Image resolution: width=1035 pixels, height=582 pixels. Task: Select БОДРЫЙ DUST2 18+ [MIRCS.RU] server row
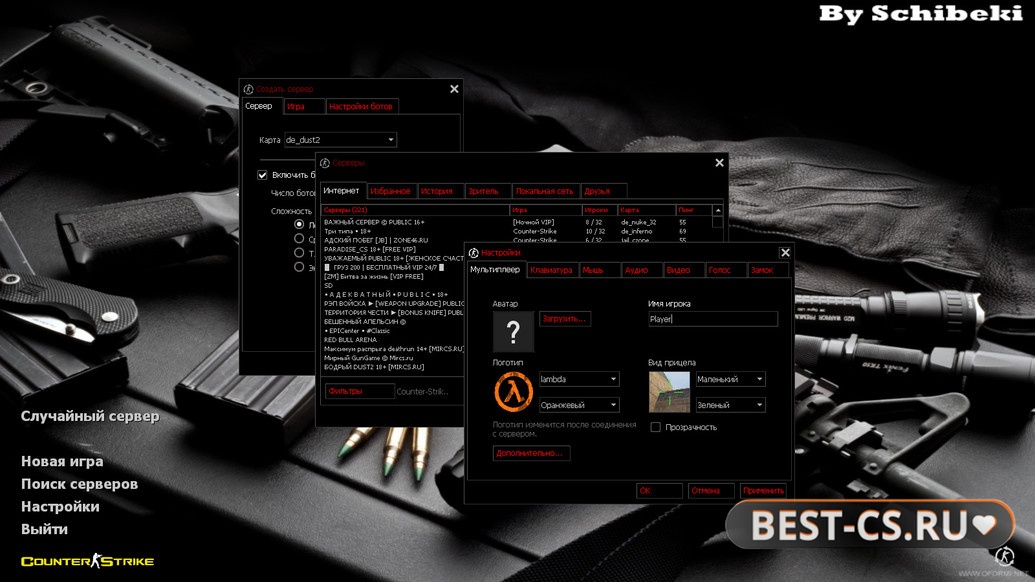[x=393, y=367]
